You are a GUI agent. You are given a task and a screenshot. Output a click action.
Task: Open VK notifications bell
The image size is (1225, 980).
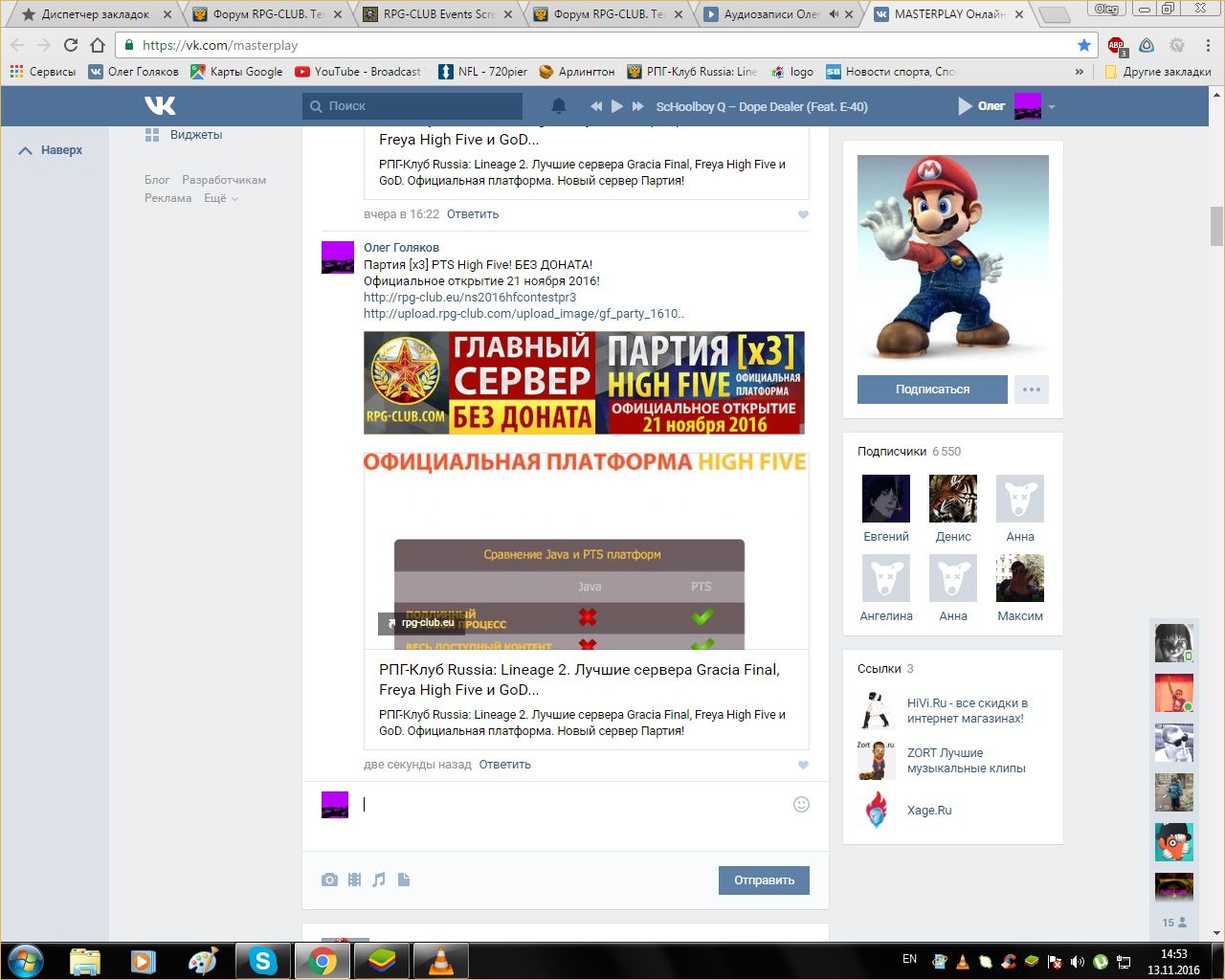559,106
